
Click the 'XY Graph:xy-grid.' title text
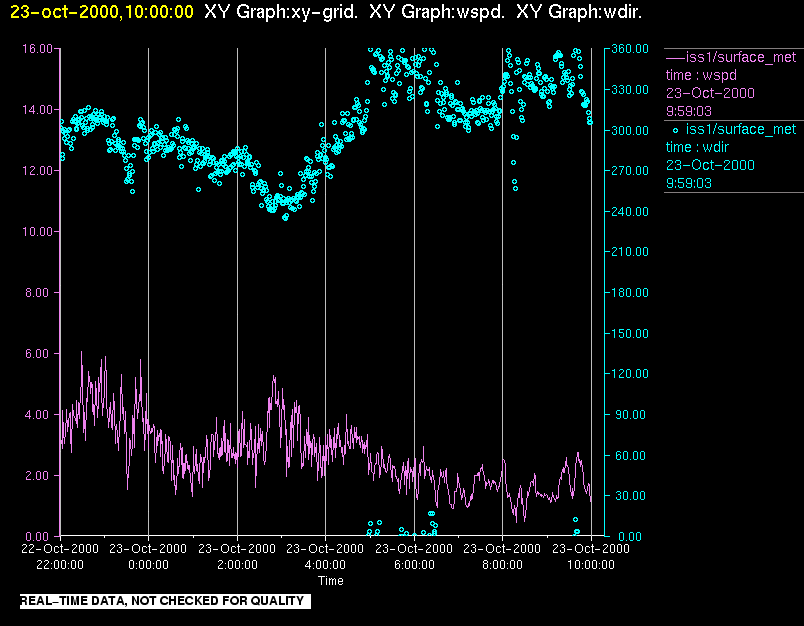[x=280, y=12]
